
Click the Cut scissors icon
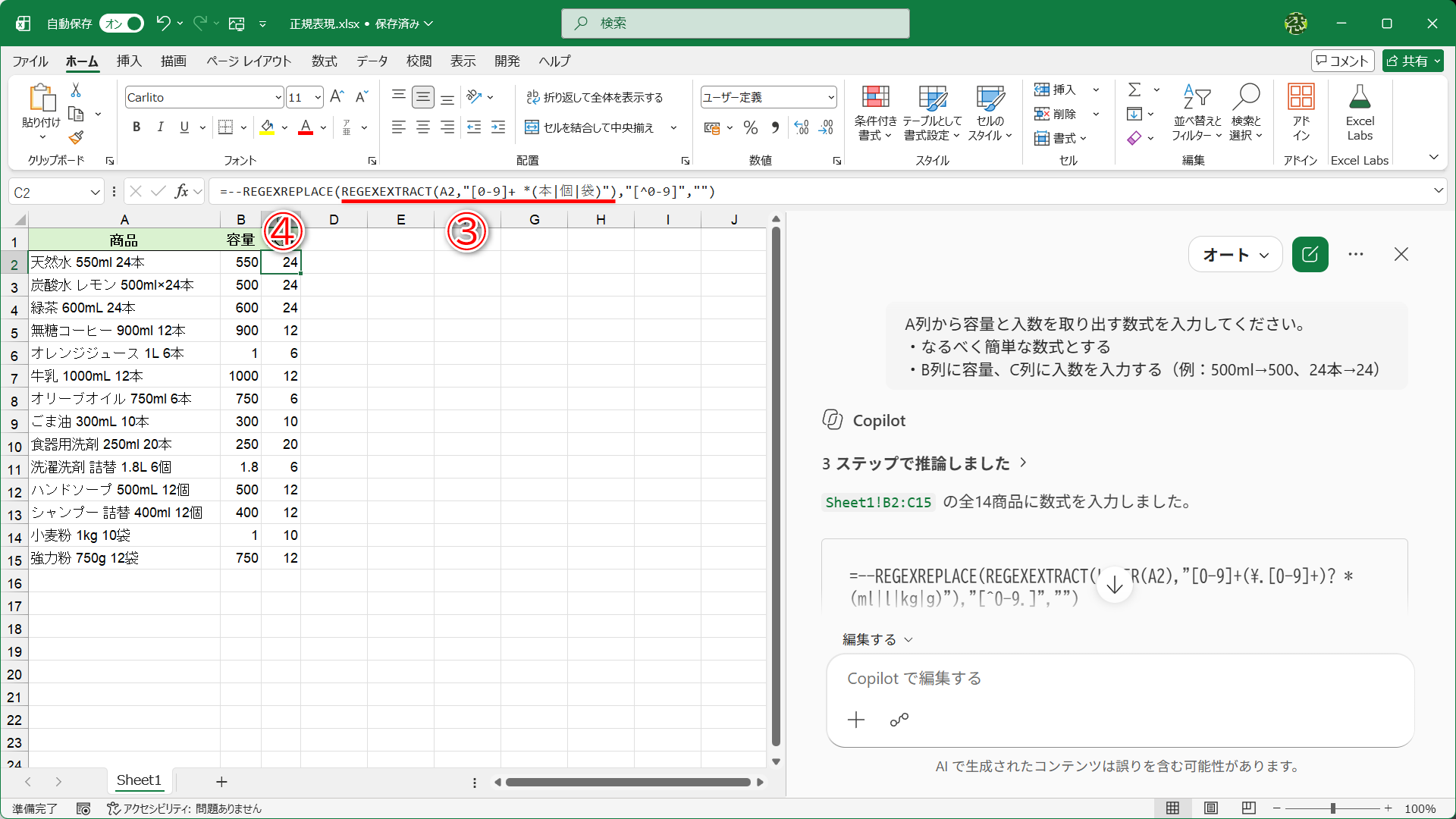point(76,90)
